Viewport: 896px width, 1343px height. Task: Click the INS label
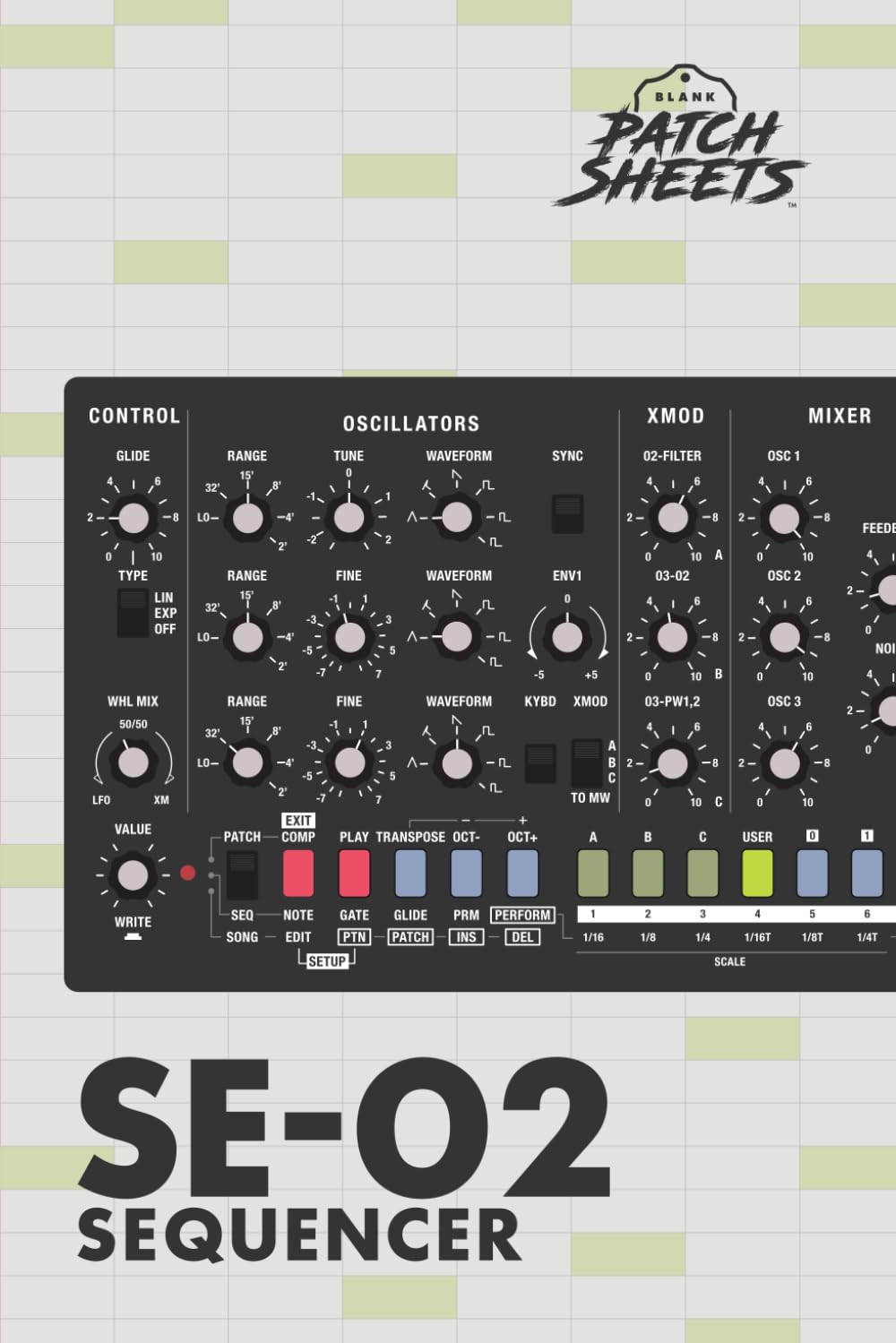466,937
